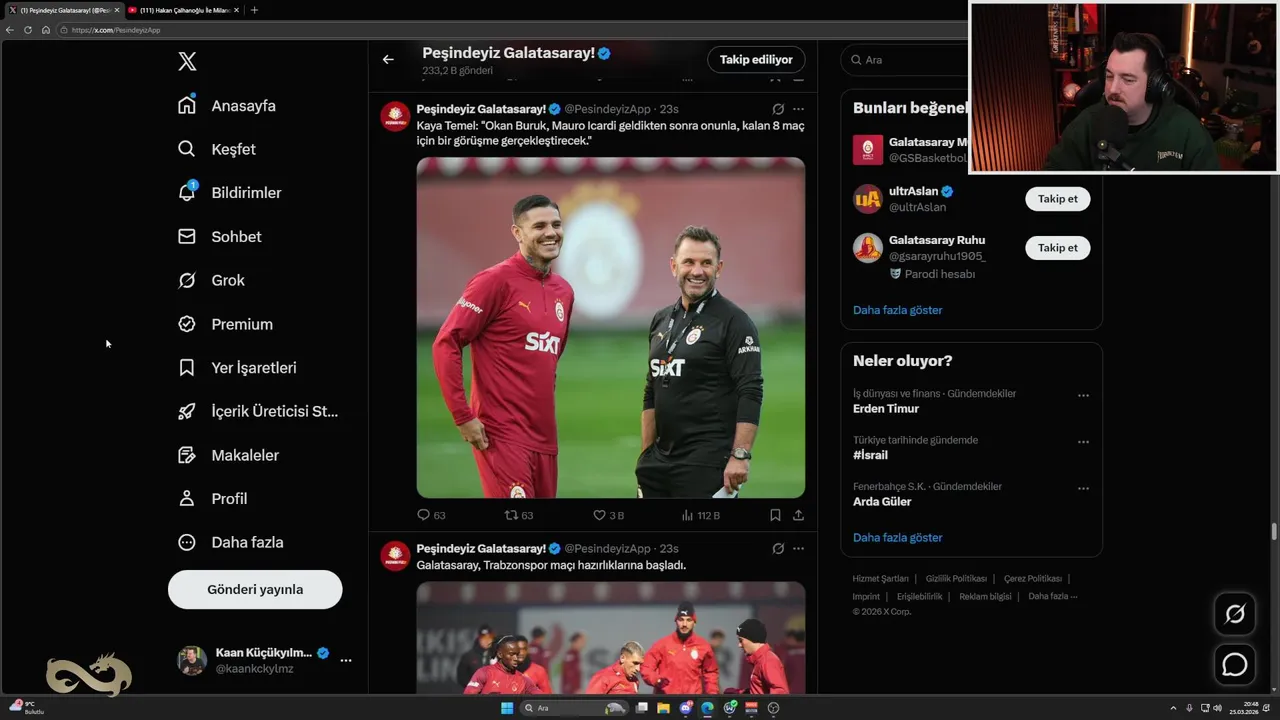Open Çerez Politikası link
The width and height of the screenshot is (1280, 720).
click(x=1033, y=578)
